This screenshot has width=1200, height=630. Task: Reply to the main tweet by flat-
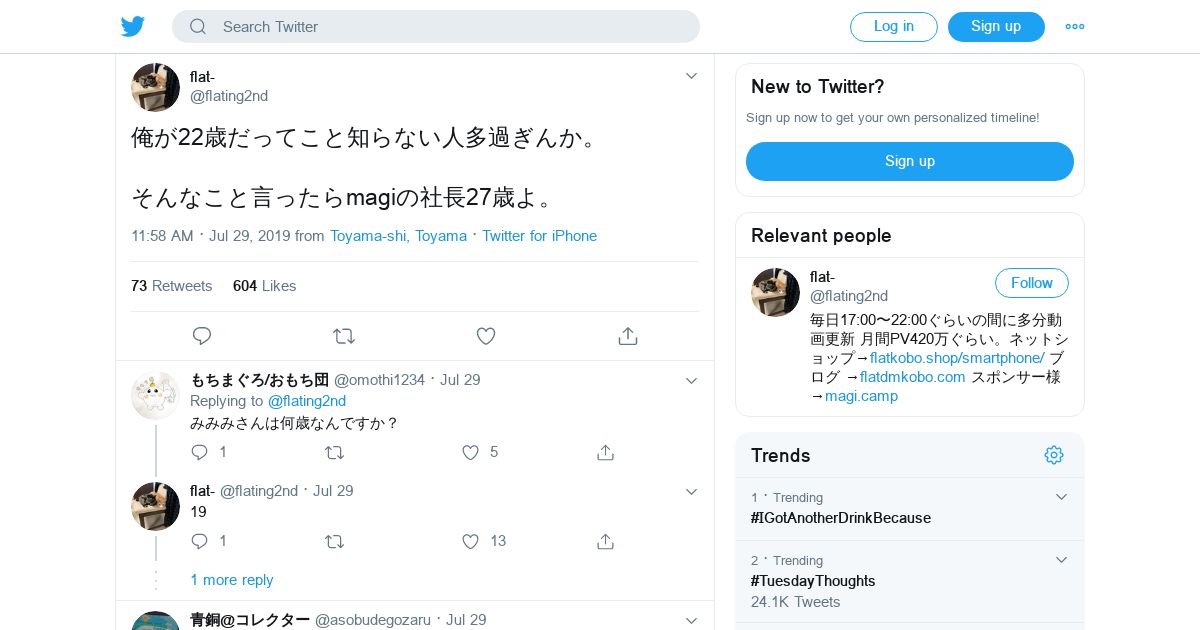coord(202,336)
